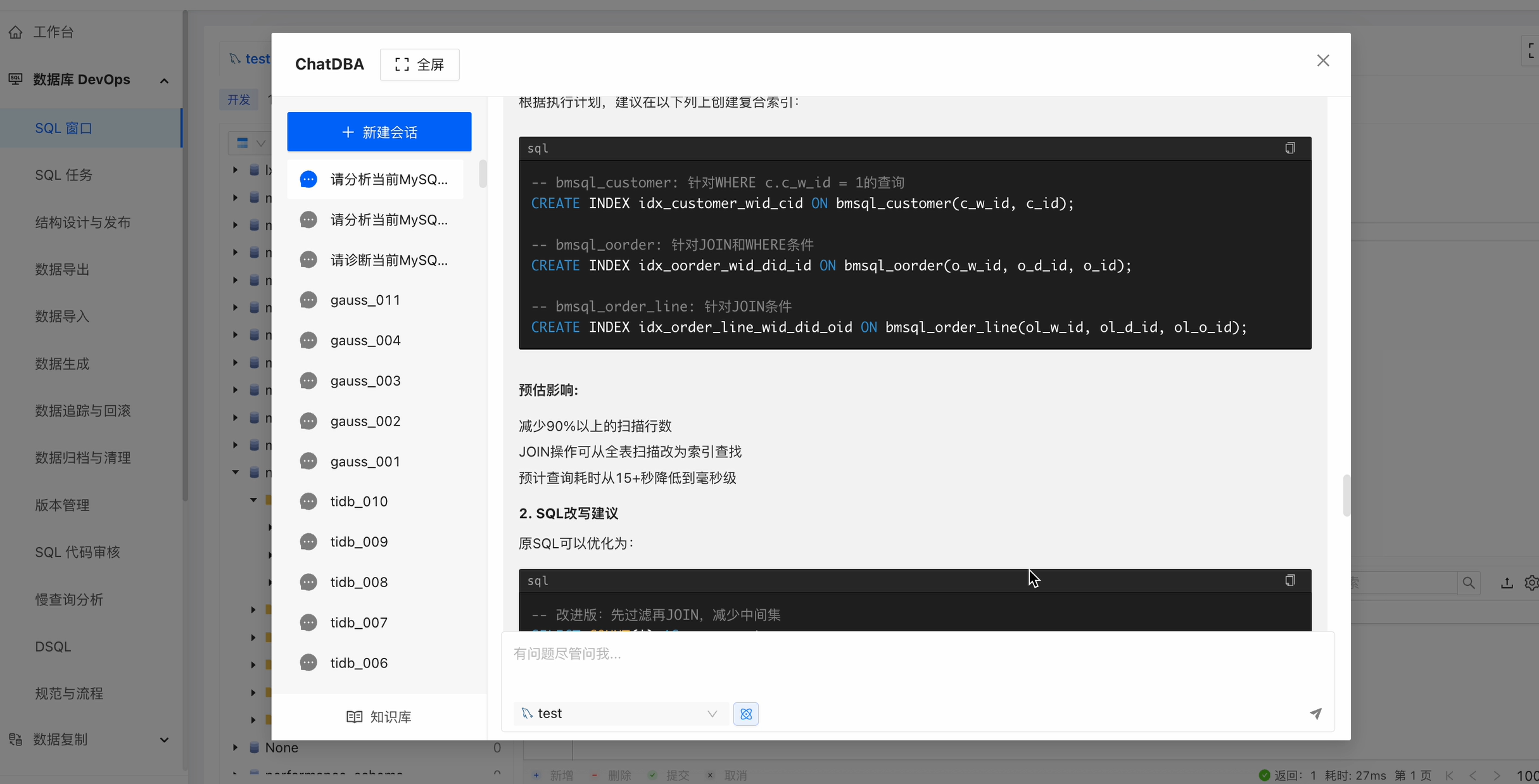Screen dimensions: 1539x784
Task: Click the chat icon beside tidb_006
Action: pyautogui.click(x=308, y=663)
